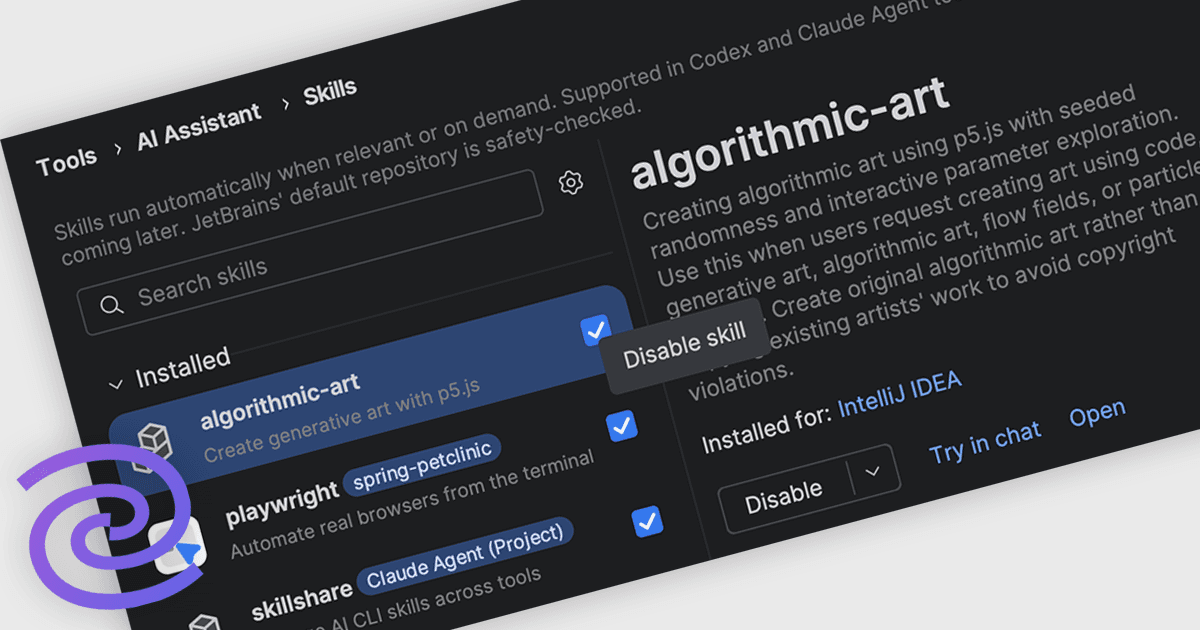
Task: Click the Installed section label
Action: tap(183, 367)
